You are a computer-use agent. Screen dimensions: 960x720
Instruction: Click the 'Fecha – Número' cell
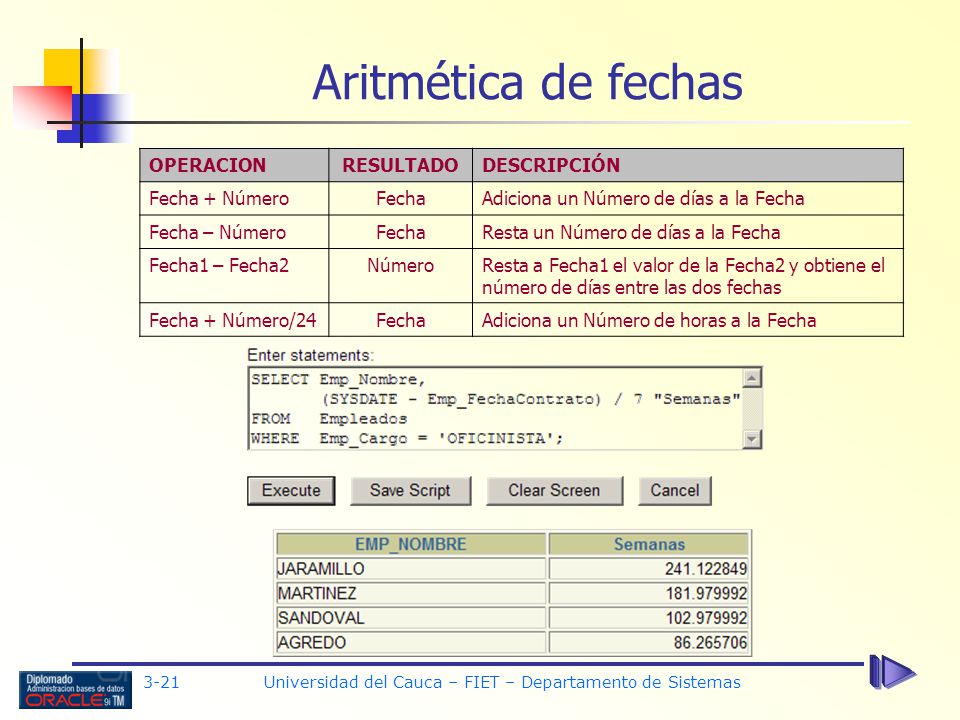pos(234,232)
